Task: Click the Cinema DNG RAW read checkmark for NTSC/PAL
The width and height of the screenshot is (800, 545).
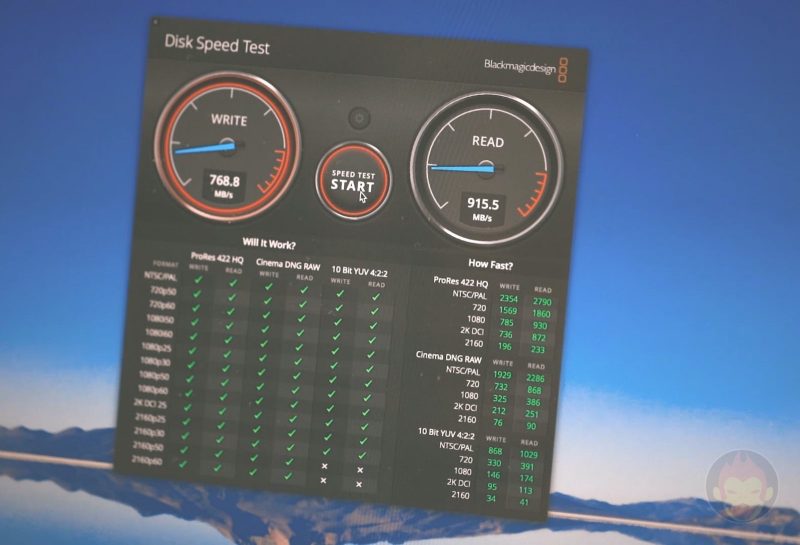Action: [304, 290]
